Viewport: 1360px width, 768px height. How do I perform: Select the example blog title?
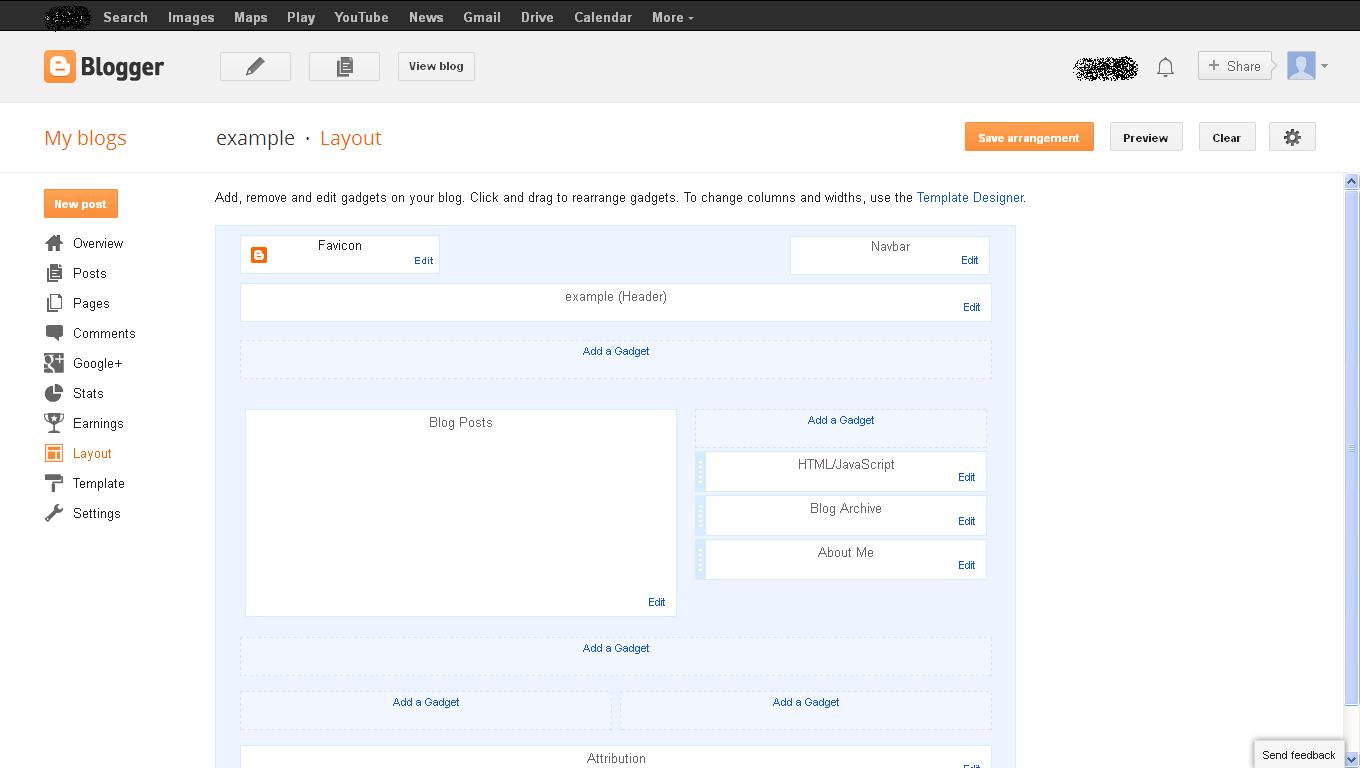pyautogui.click(x=255, y=138)
